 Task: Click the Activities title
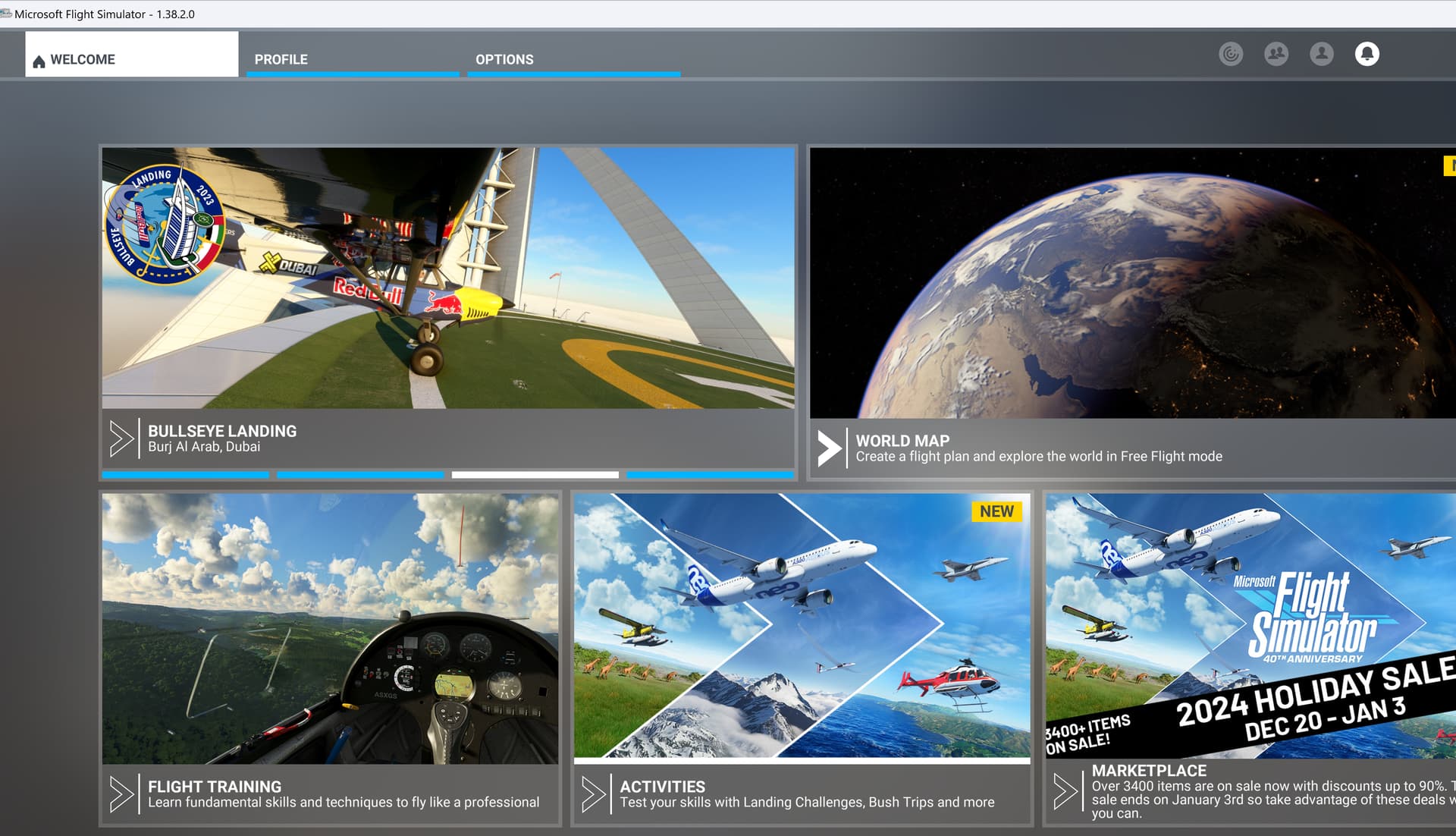(663, 787)
